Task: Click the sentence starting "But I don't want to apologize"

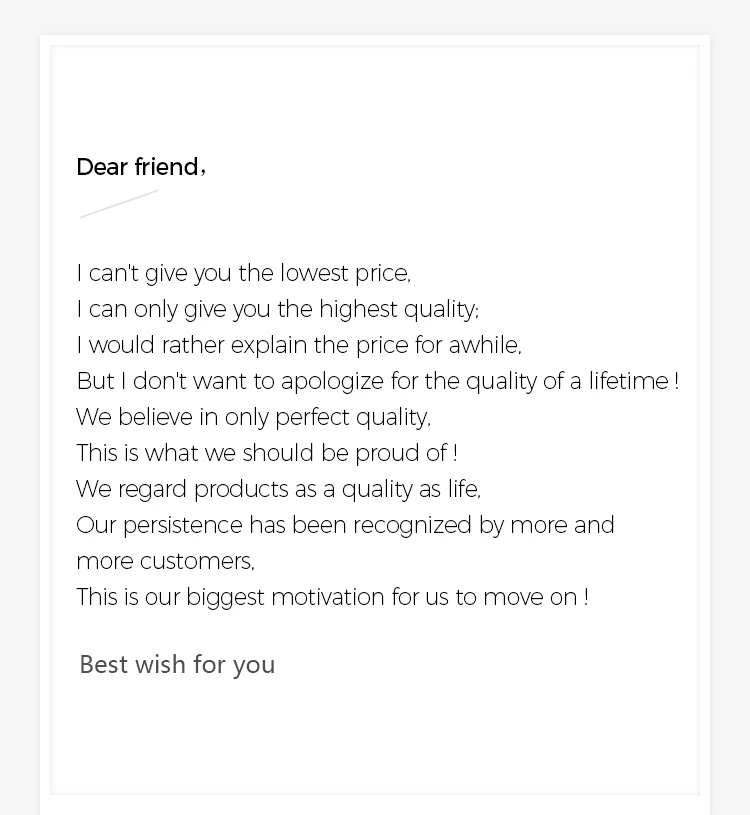Action: click(377, 381)
